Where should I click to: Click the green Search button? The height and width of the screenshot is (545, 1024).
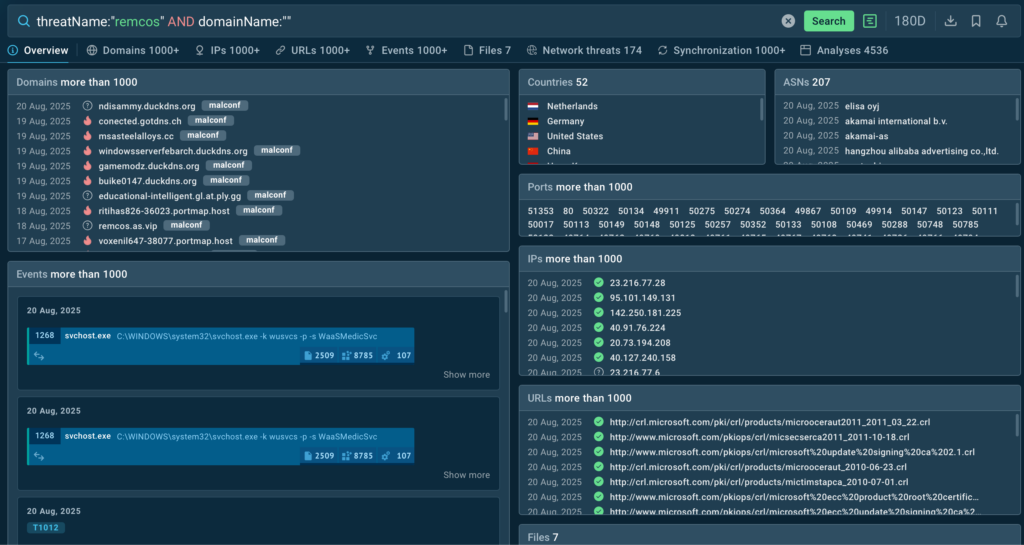828,21
